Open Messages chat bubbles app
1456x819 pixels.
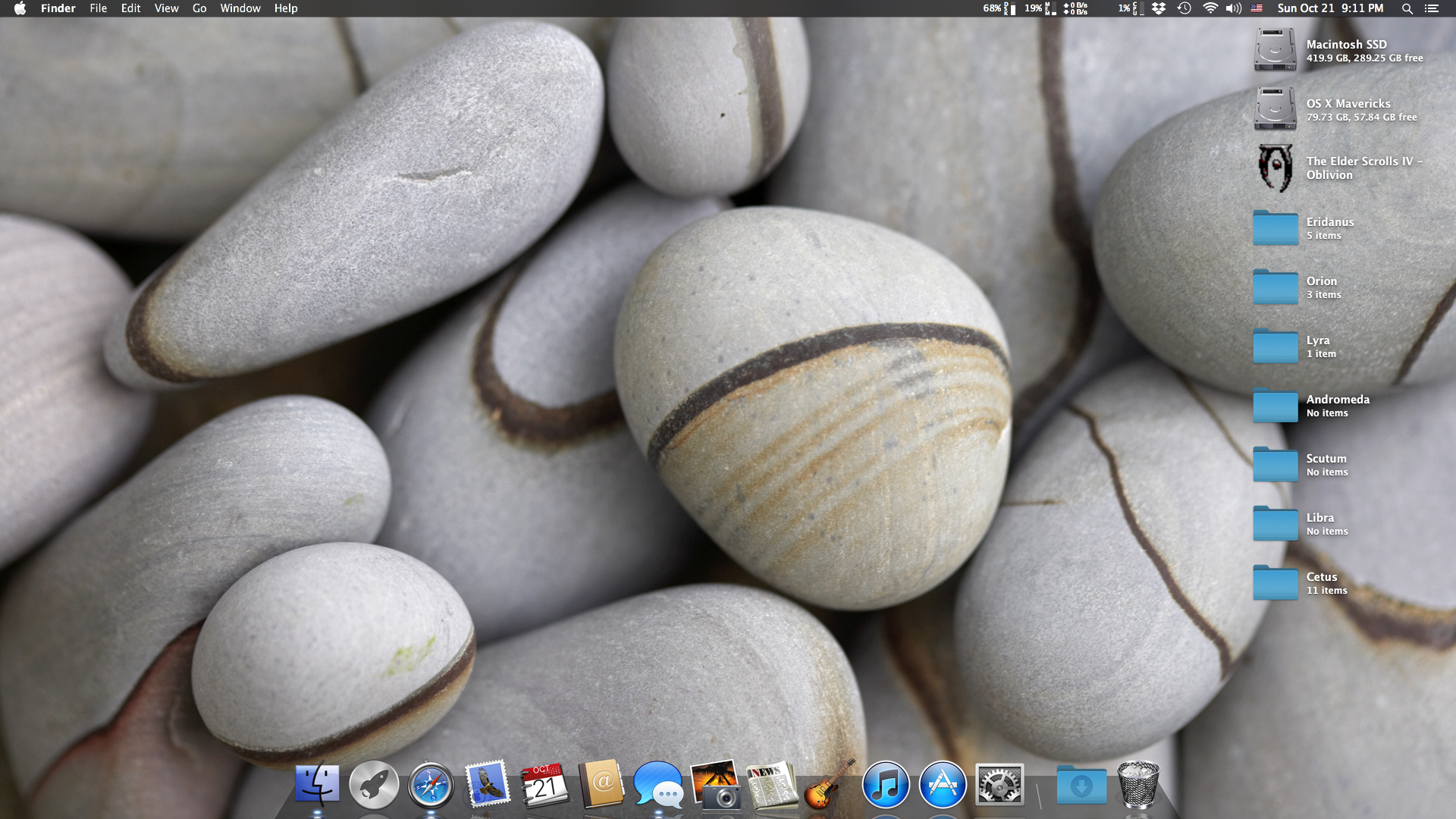(657, 785)
